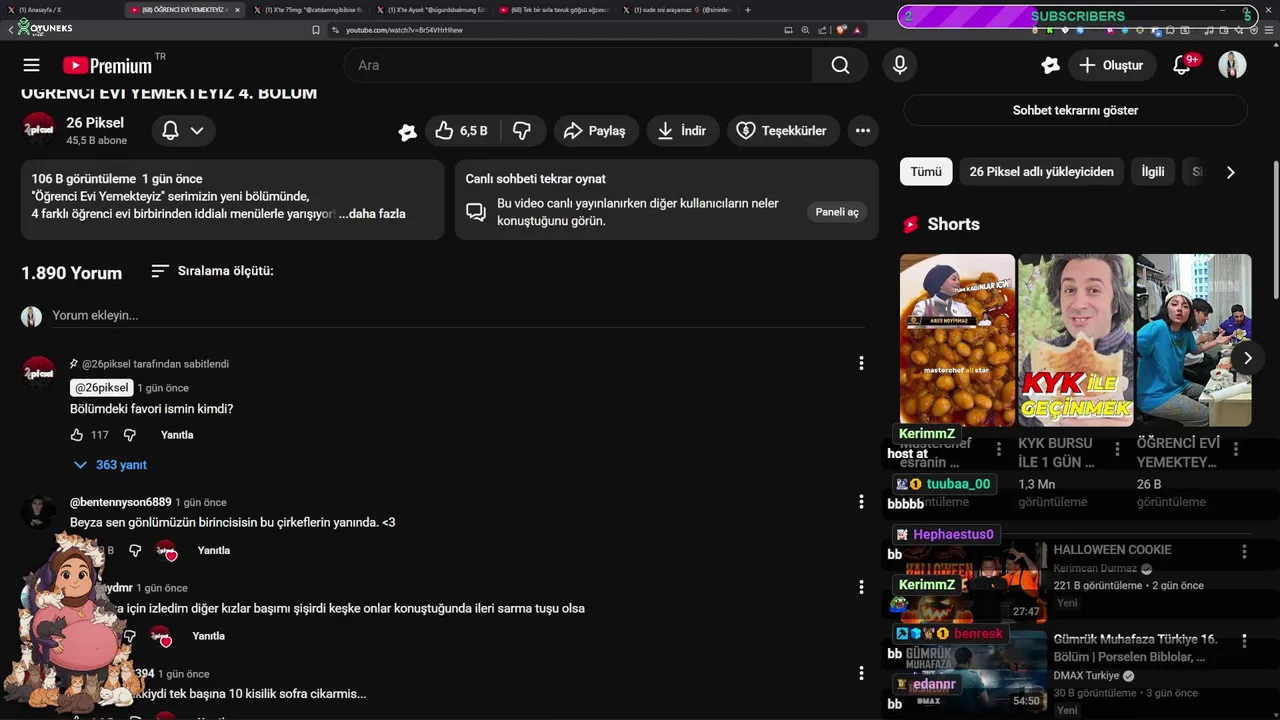Click the page vertical scrollbar
Viewport: 1280px width, 720px height.
tap(1275, 229)
